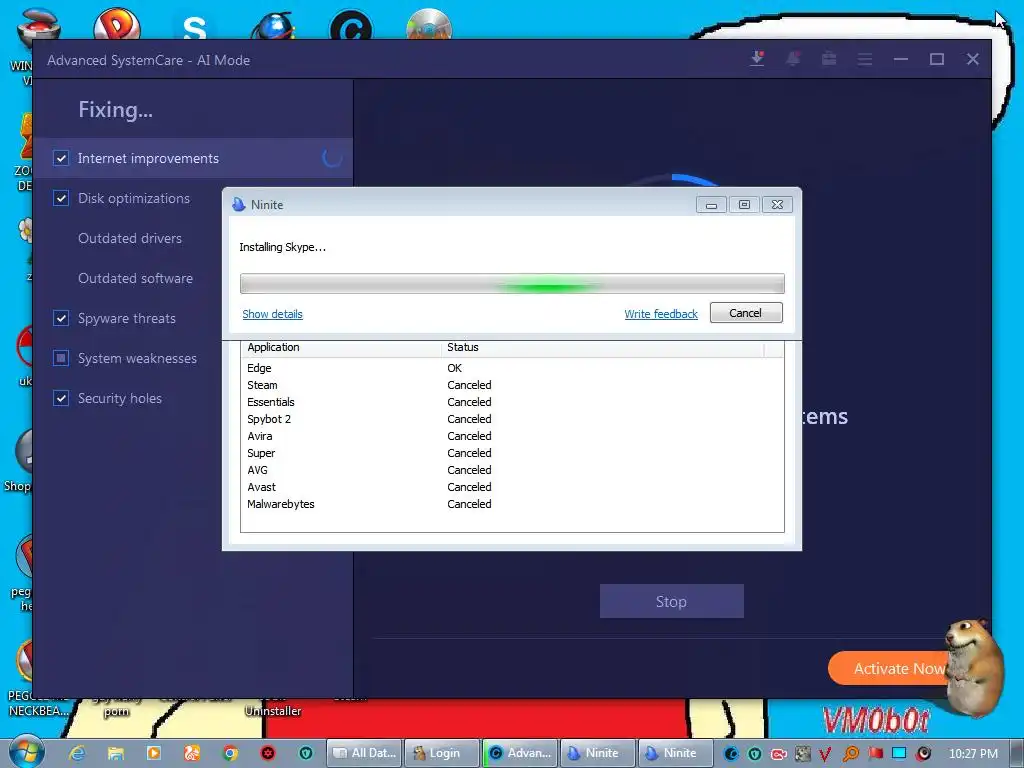Select the Essentials row in the Ninite list
Viewport: 1024px width, 768px height.
(512, 402)
